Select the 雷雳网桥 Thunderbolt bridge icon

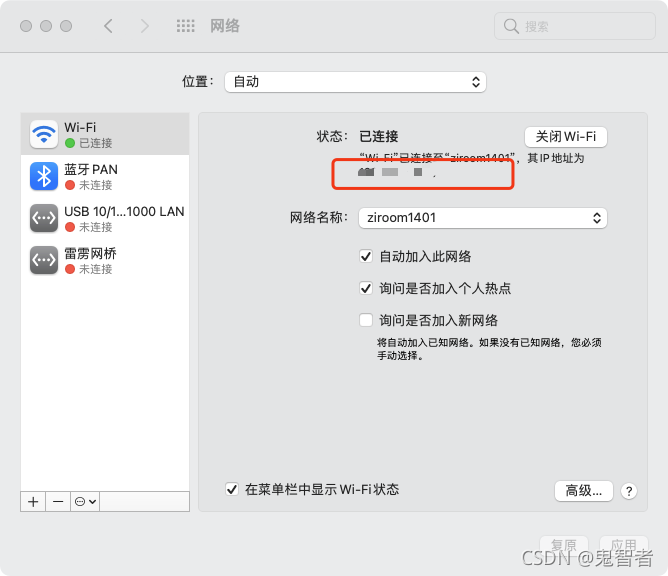coord(44,260)
